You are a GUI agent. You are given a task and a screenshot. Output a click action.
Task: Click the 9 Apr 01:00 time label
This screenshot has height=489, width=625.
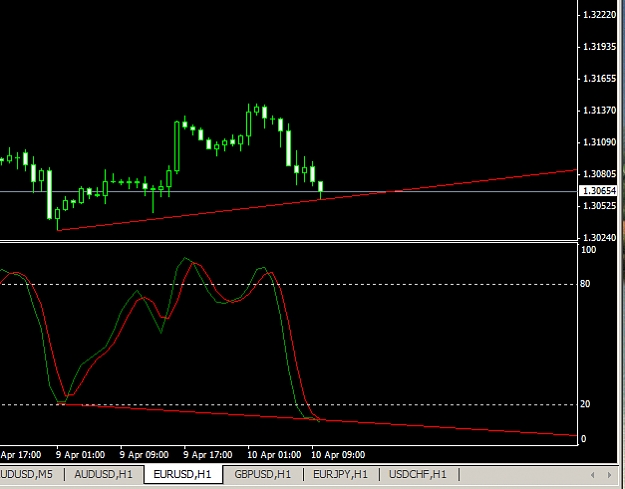[x=80, y=455]
